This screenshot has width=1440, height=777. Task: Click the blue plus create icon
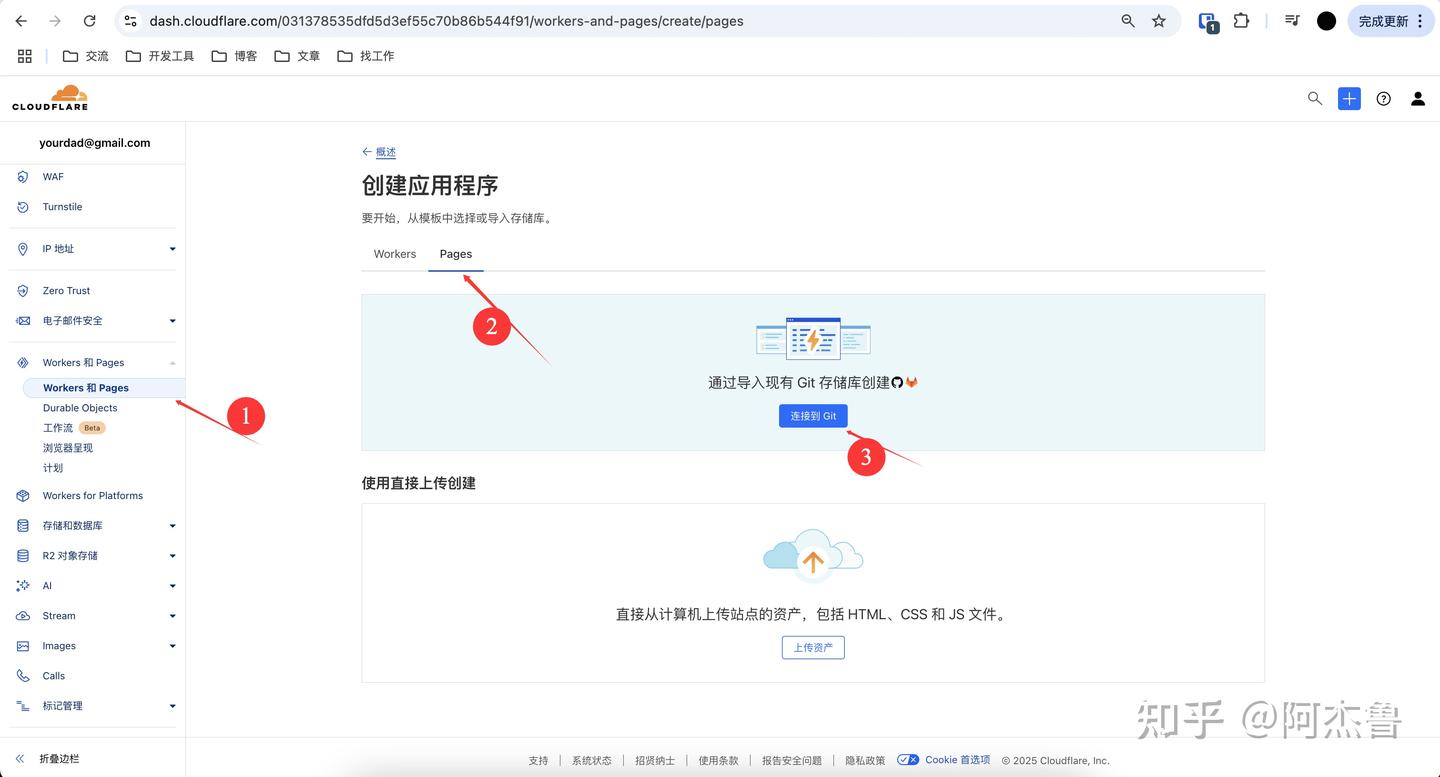click(1348, 98)
